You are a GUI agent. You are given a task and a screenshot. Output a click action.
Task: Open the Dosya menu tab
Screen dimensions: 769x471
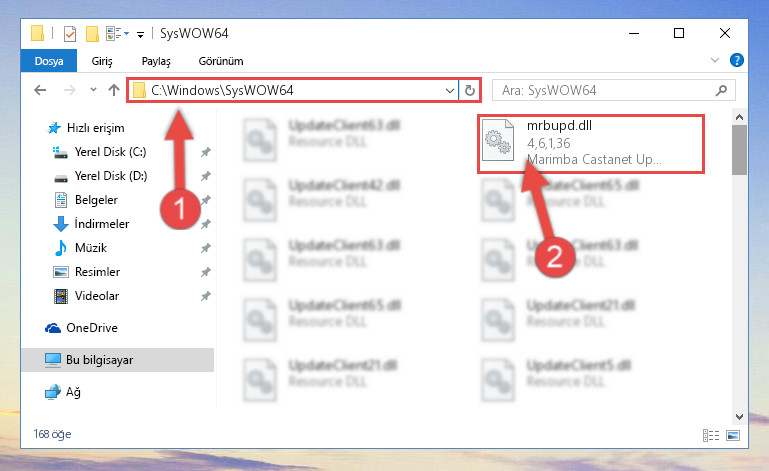(x=49, y=61)
